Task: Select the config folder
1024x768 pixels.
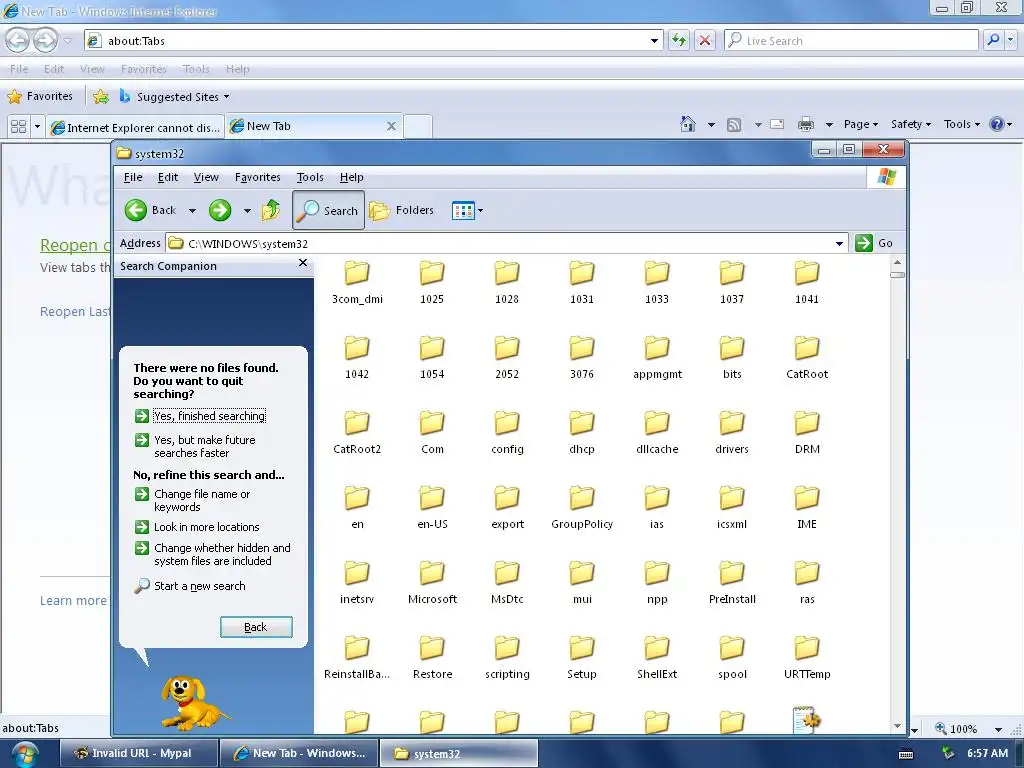Action: 507,432
